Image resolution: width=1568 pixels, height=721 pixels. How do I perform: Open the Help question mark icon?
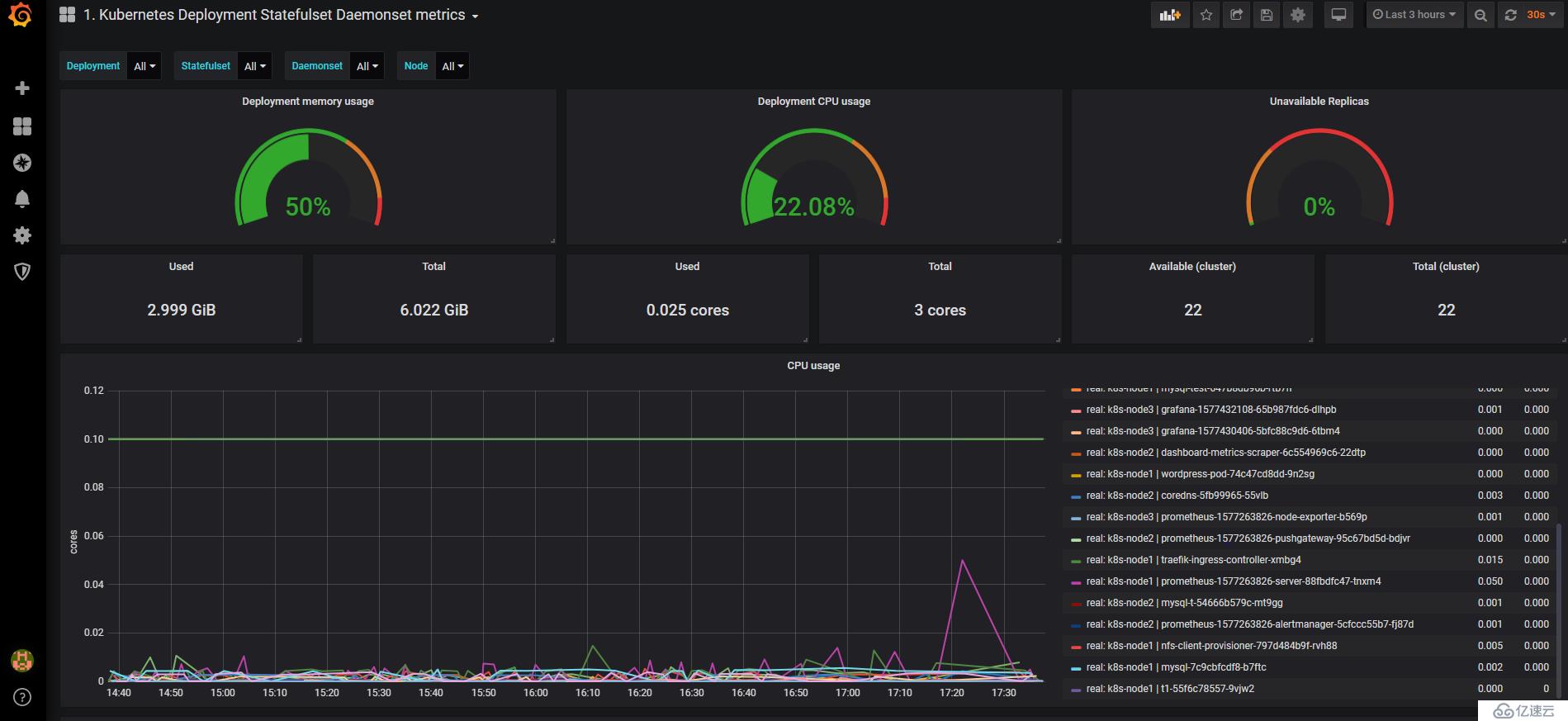[x=22, y=698]
